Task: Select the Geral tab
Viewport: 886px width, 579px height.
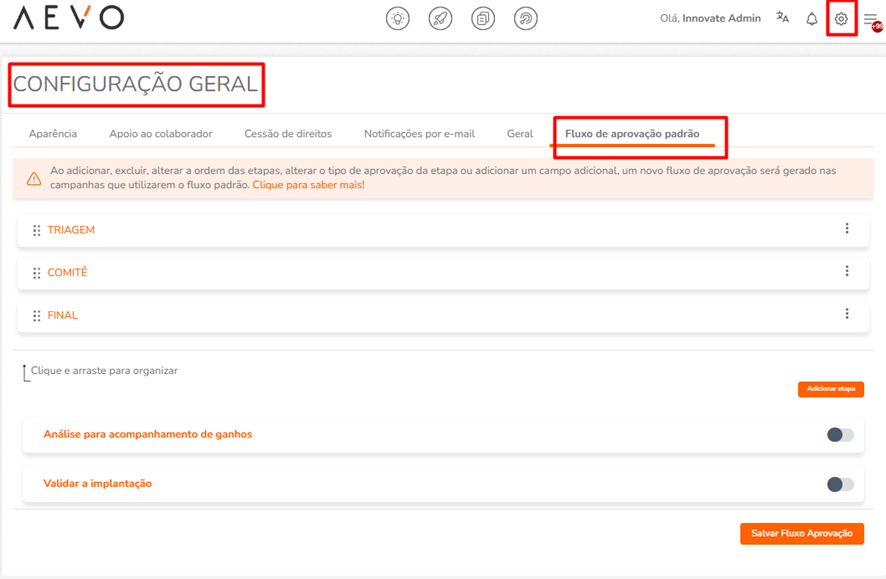Action: (x=520, y=134)
